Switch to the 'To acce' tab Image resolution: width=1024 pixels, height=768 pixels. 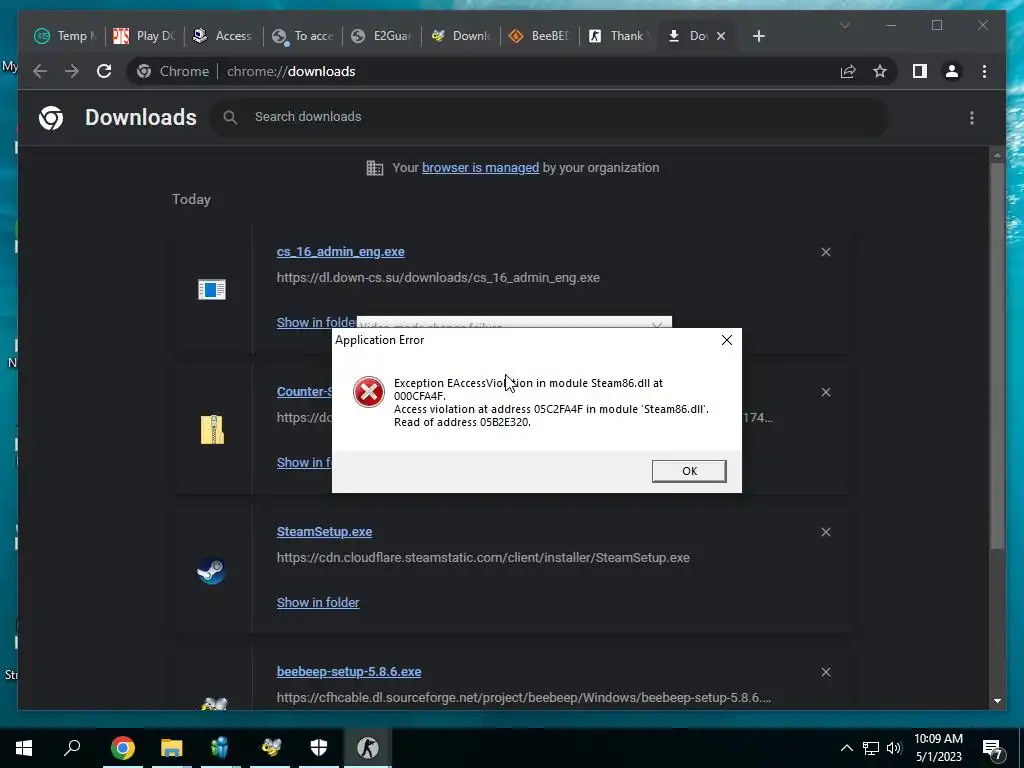point(302,36)
